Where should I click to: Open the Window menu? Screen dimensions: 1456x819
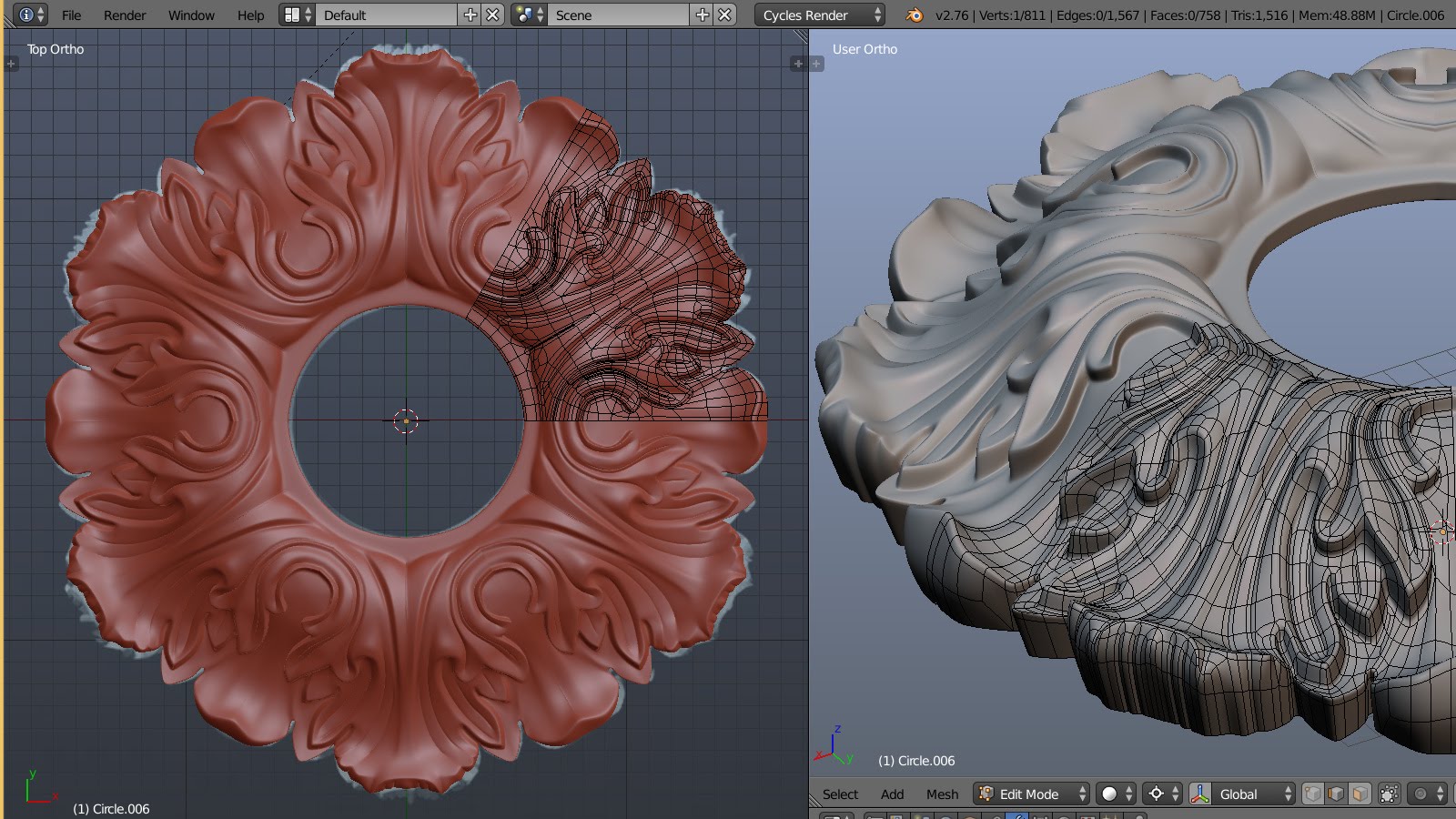point(191,15)
